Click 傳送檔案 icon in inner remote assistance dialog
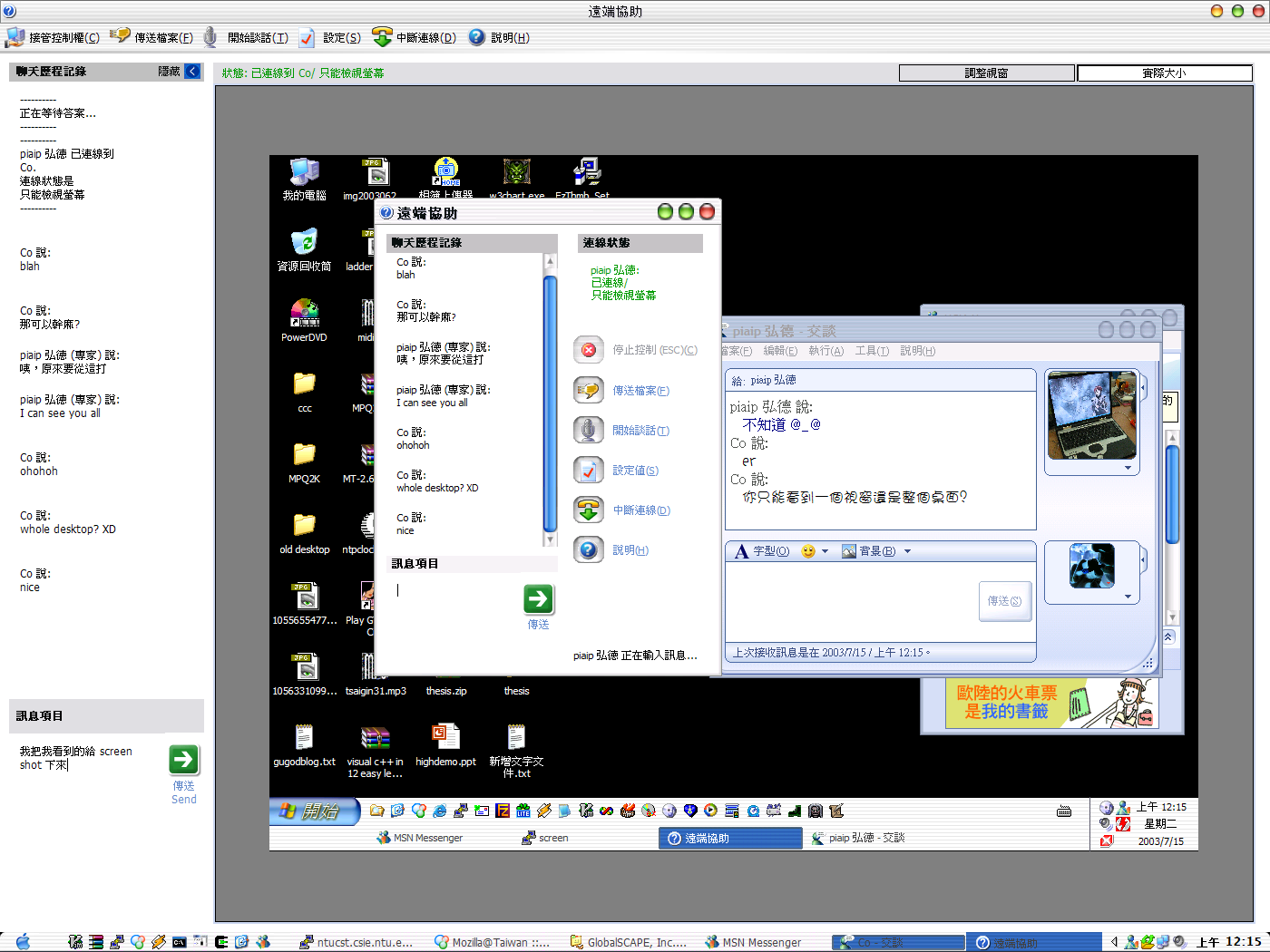The height and width of the screenshot is (952, 1270). tap(589, 390)
